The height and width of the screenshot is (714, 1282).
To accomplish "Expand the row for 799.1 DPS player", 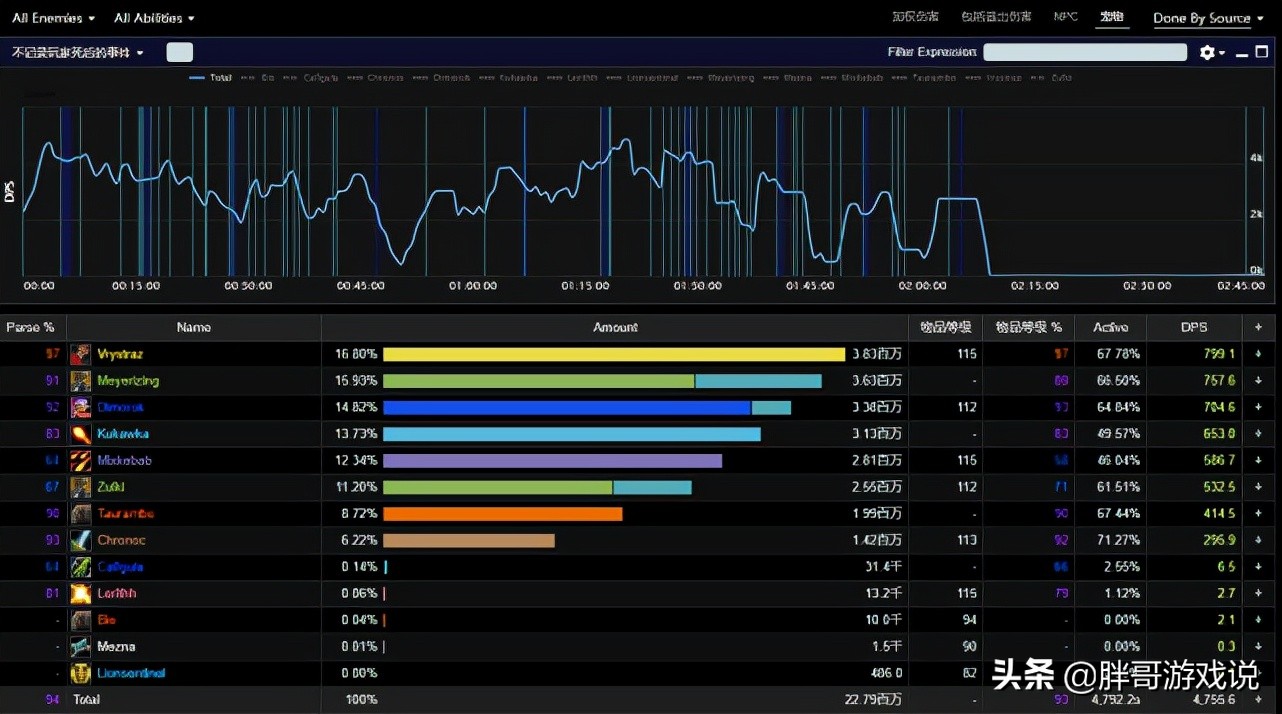I will pyautogui.click(x=1258, y=354).
